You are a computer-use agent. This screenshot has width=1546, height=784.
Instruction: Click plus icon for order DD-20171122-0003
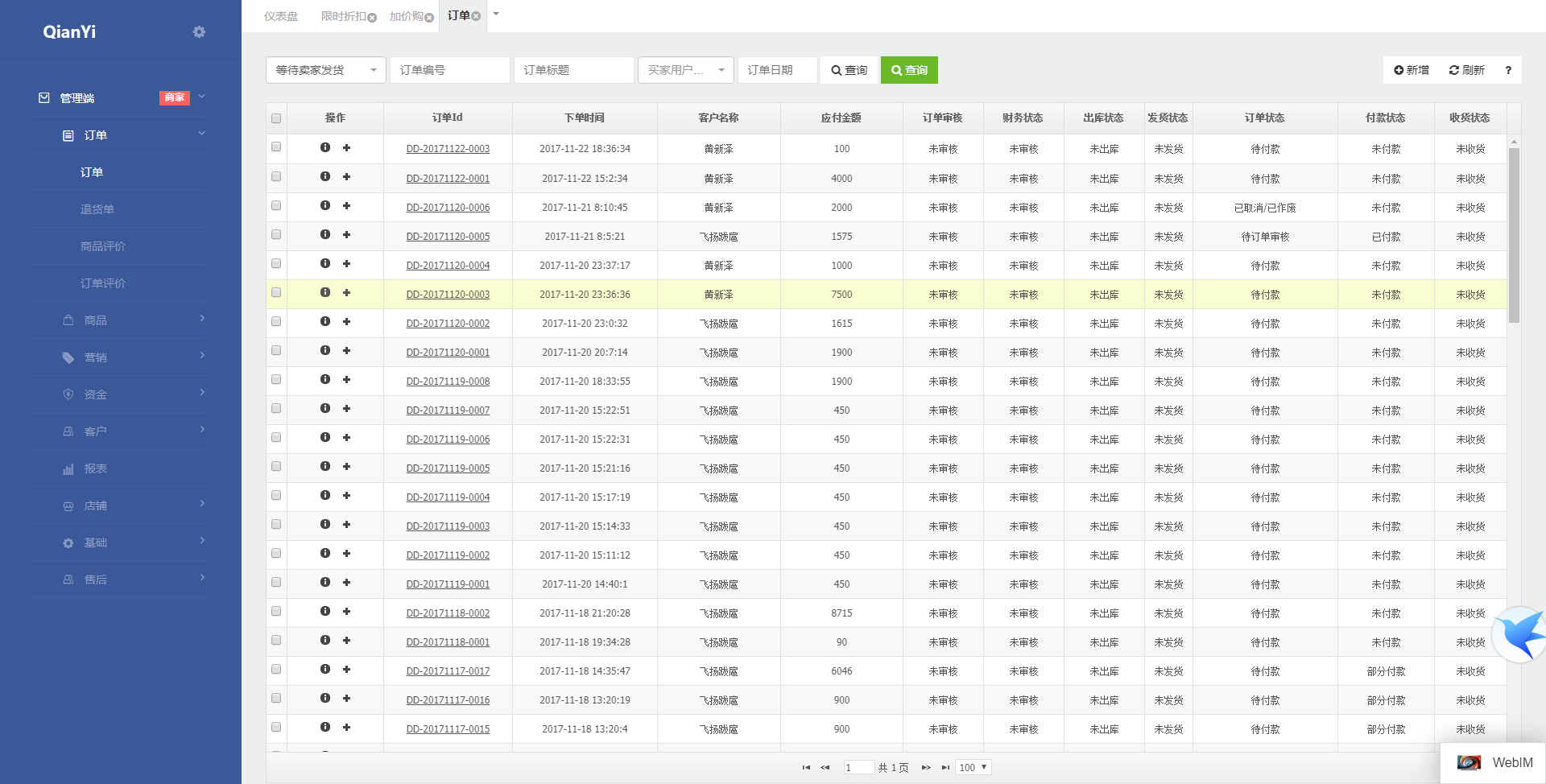[x=346, y=147]
